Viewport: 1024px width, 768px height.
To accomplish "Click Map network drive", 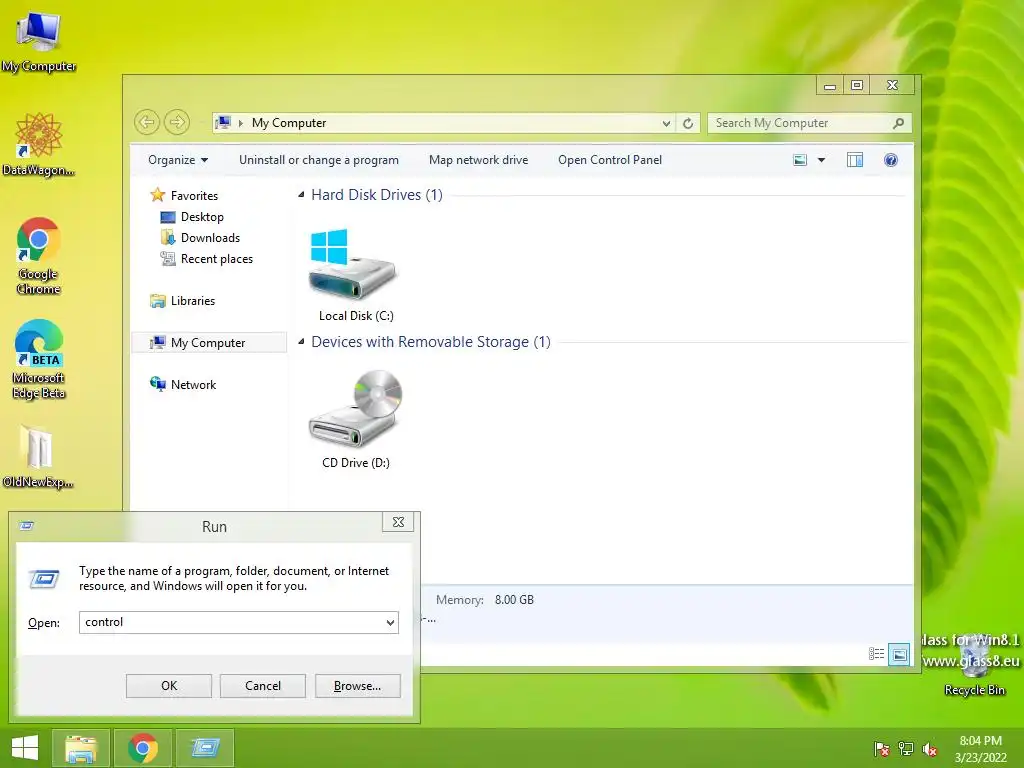I will tap(479, 160).
